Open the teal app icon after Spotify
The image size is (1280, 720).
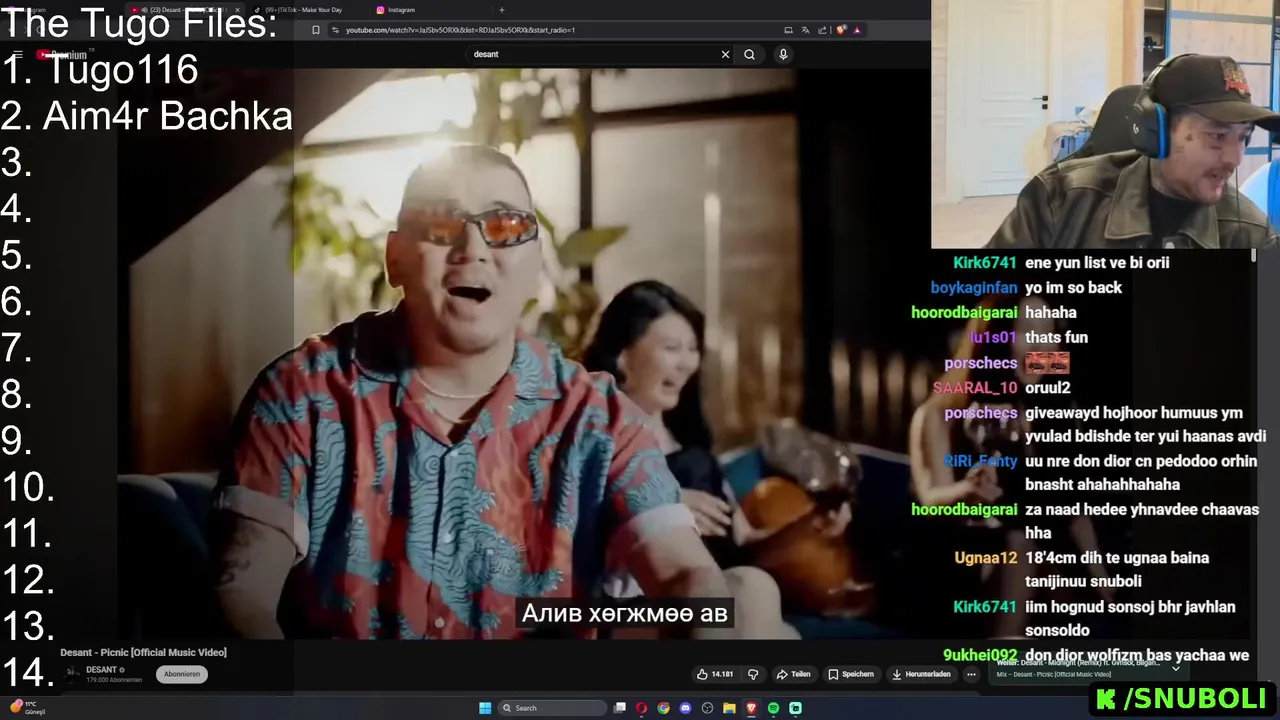point(796,708)
